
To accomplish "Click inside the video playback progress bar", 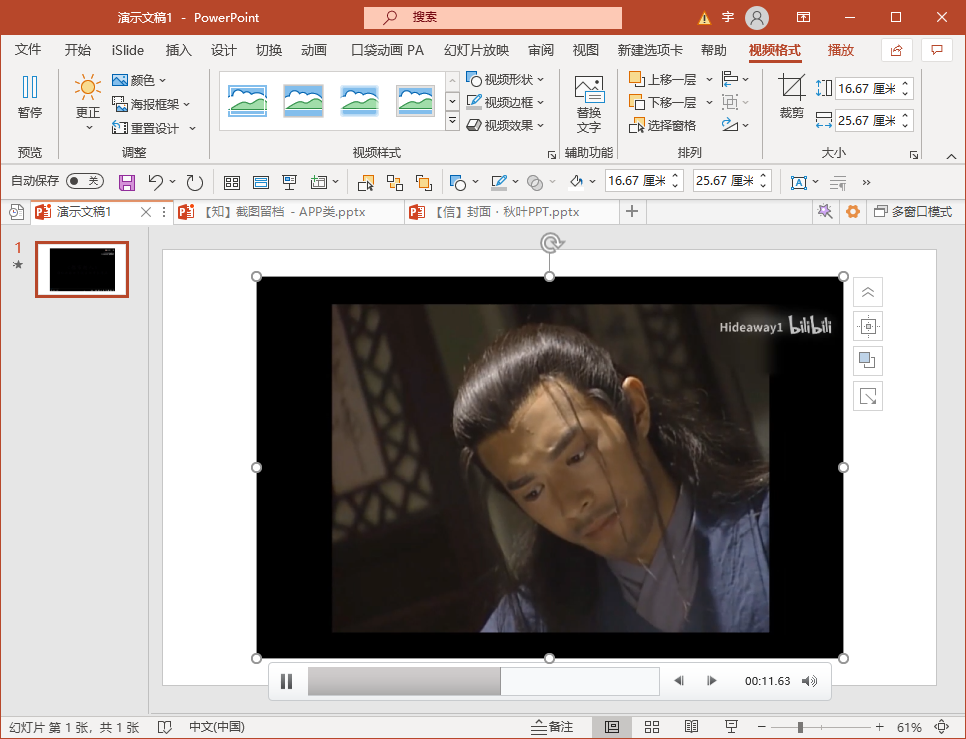I will [483, 681].
